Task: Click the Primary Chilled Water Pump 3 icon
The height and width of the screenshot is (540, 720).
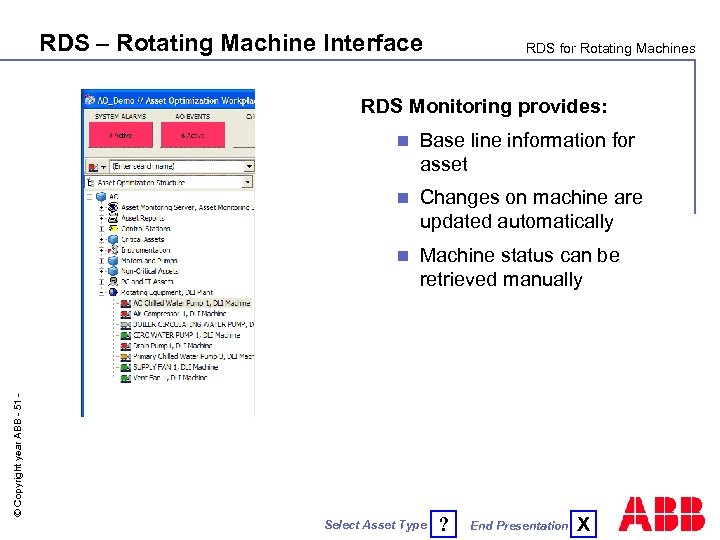Action: click(x=125, y=357)
